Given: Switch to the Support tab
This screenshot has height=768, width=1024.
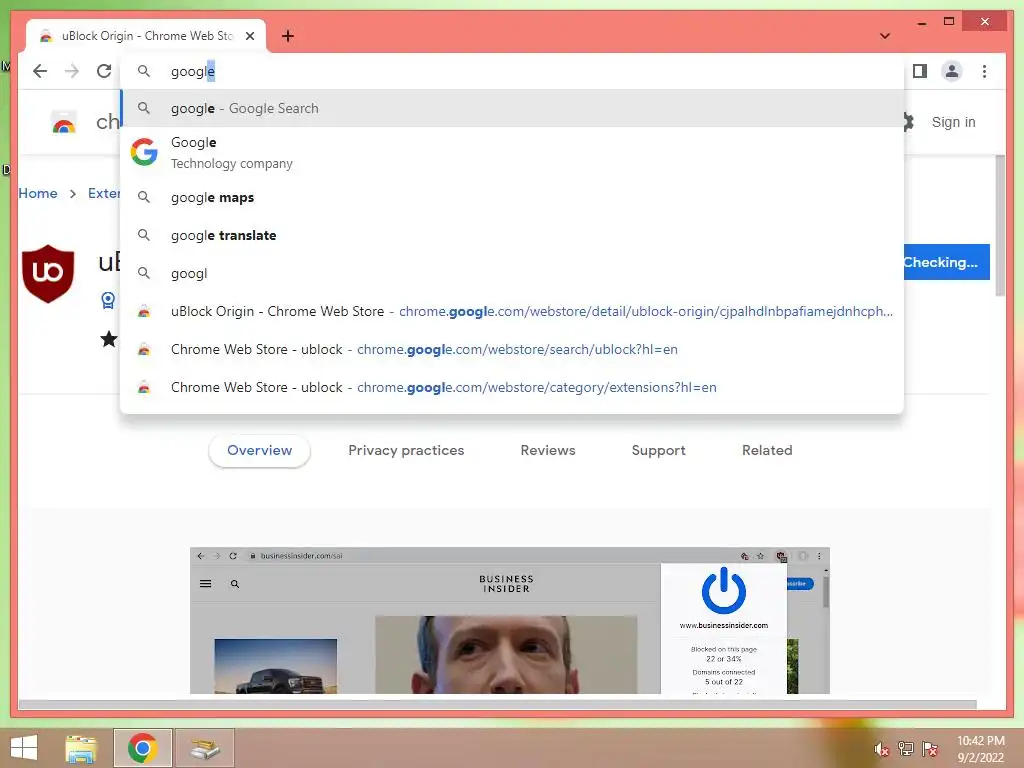Looking at the screenshot, I should point(658,451).
